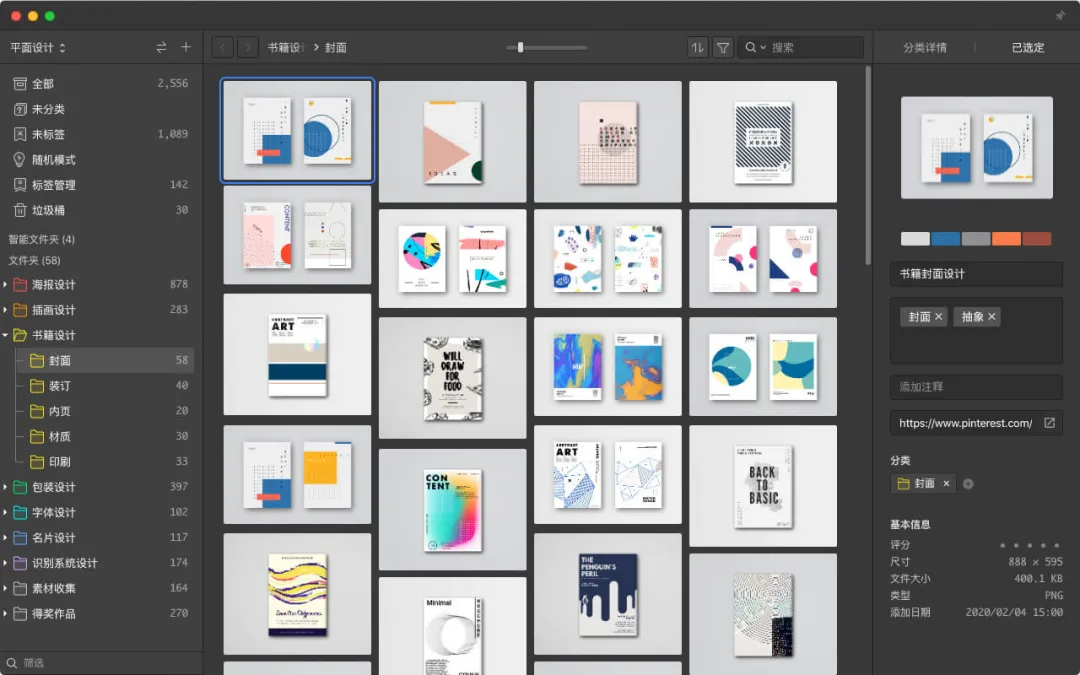Viewport: 1080px width, 675px height.
Task: Click the orange color swatch in palette
Action: (1006, 239)
